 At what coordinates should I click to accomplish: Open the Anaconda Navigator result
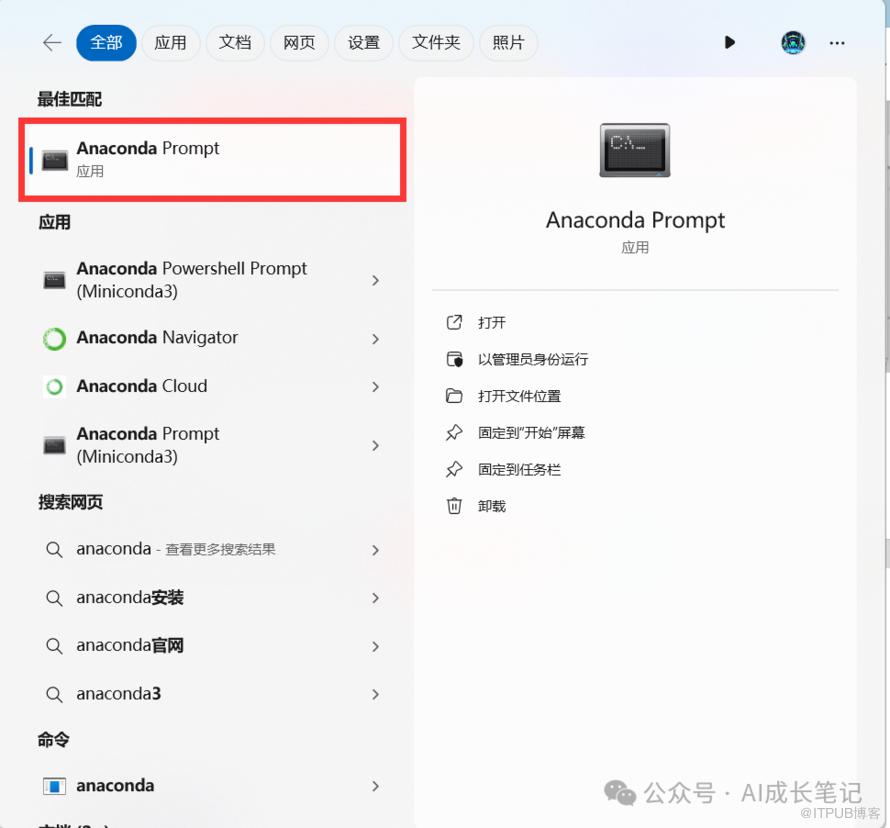[213, 338]
